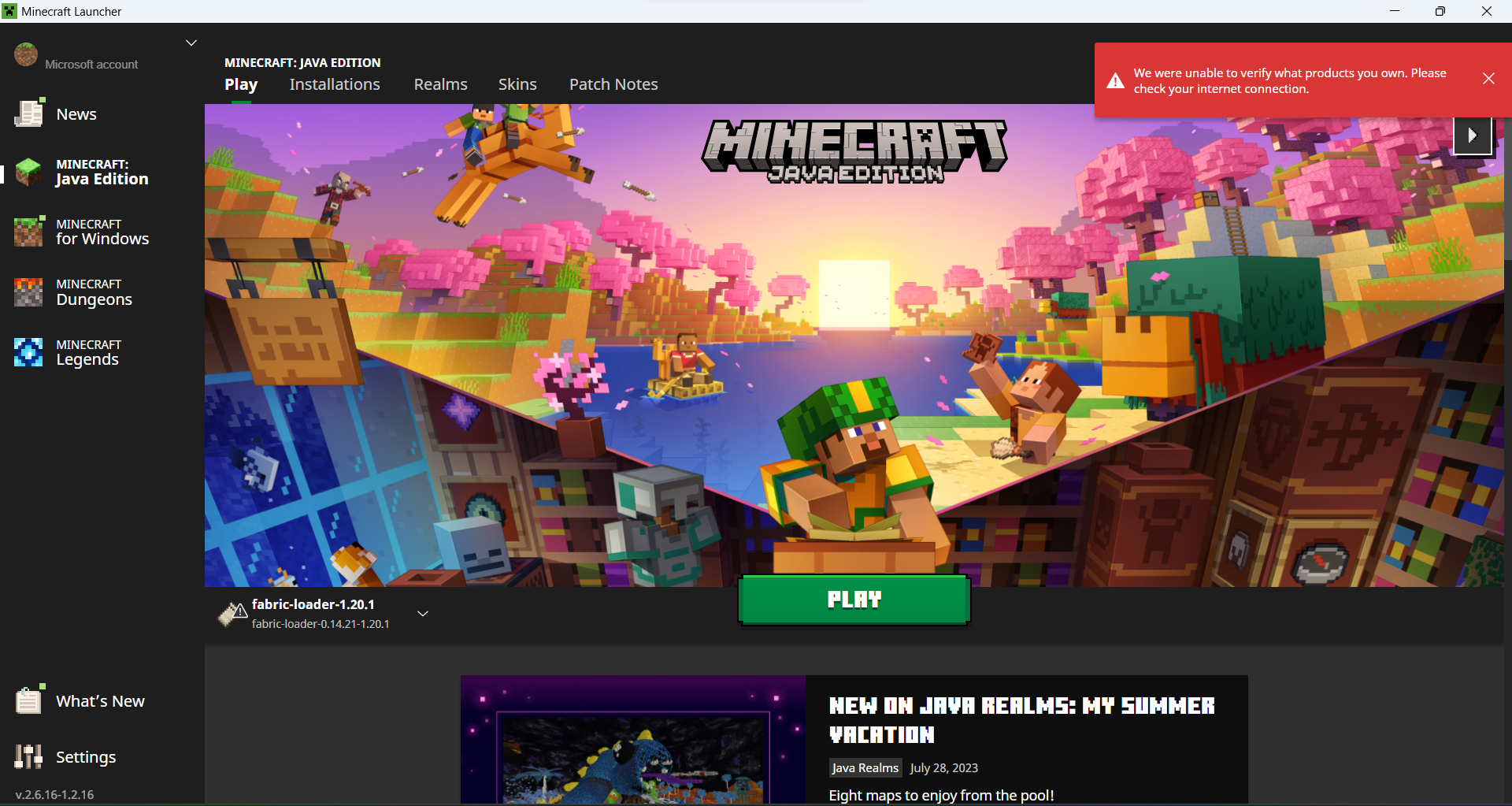Go to the Skins tab
Viewport: 1512px width, 806px height.
click(517, 84)
